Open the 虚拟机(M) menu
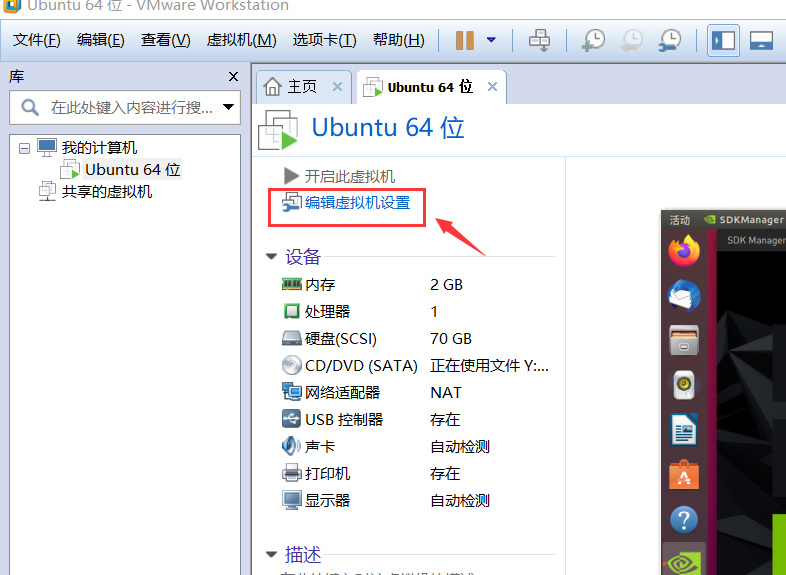This screenshot has width=786, height=575. coord(241,40)
